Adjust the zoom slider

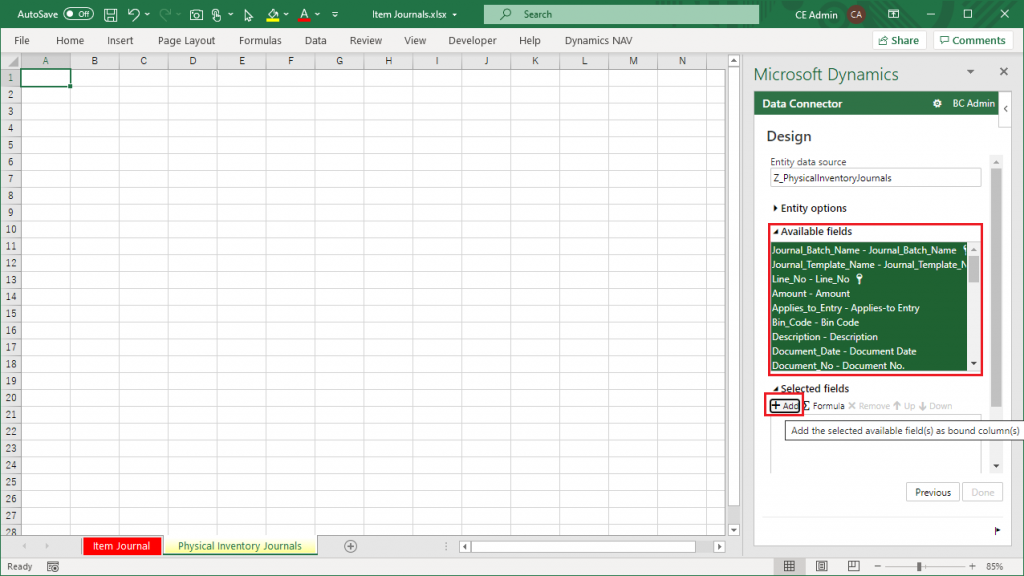pyautogui.click(x=919, y=566)
